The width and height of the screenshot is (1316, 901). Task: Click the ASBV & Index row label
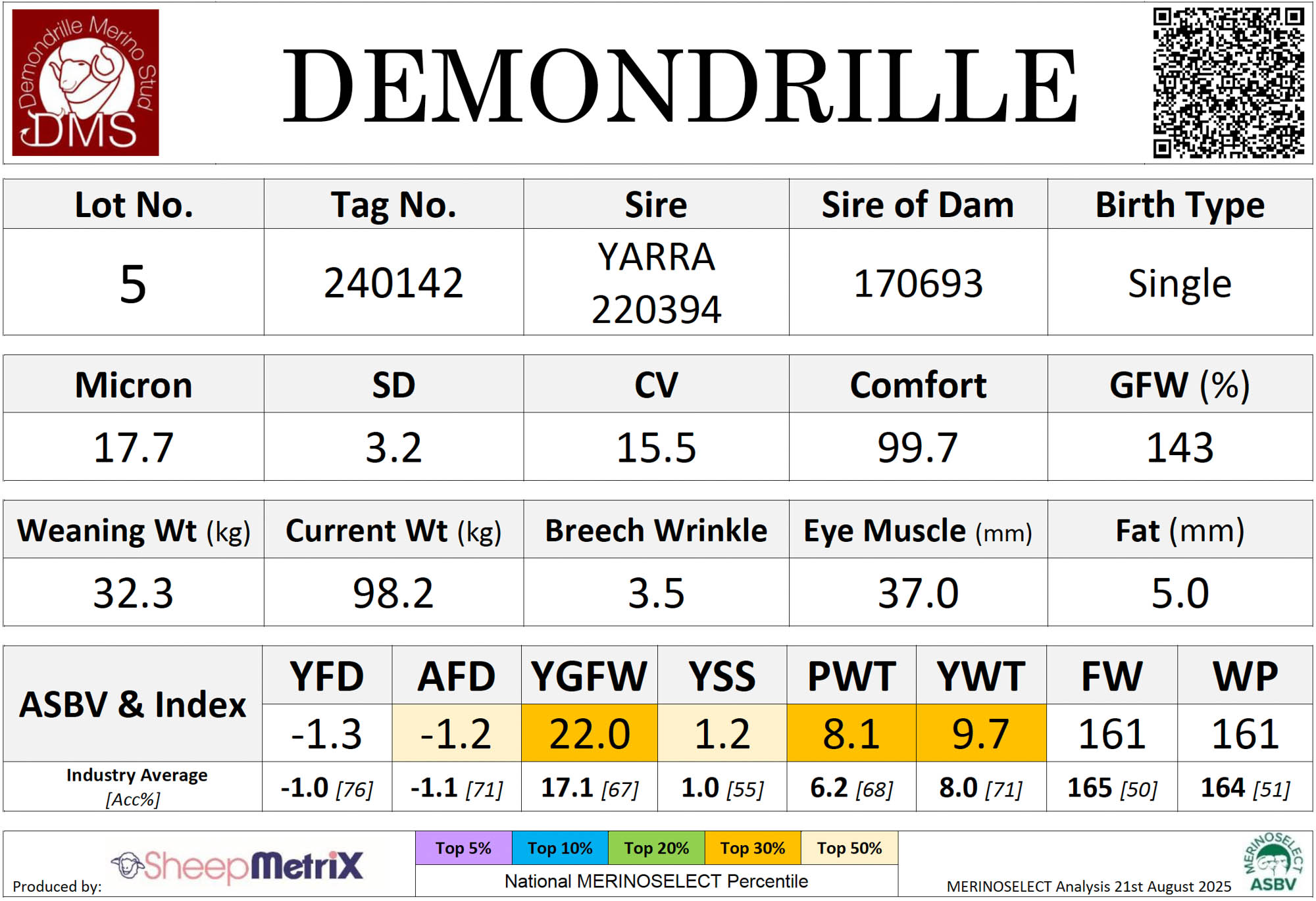133,704
